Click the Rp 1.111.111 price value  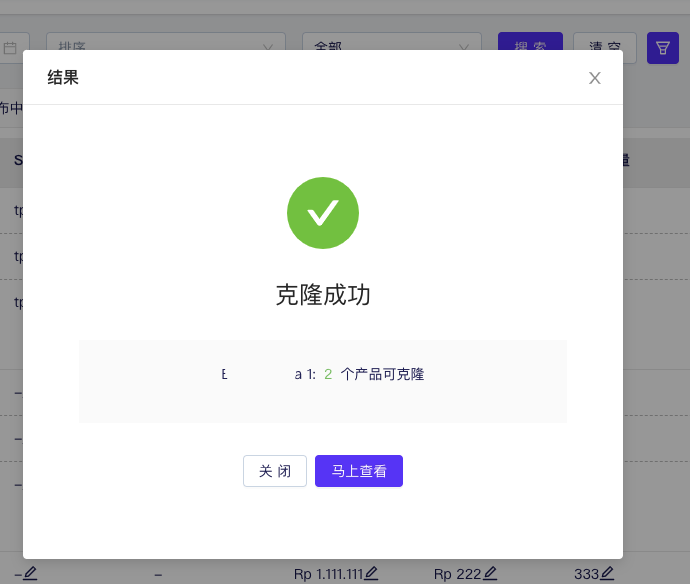coord(327,574)
